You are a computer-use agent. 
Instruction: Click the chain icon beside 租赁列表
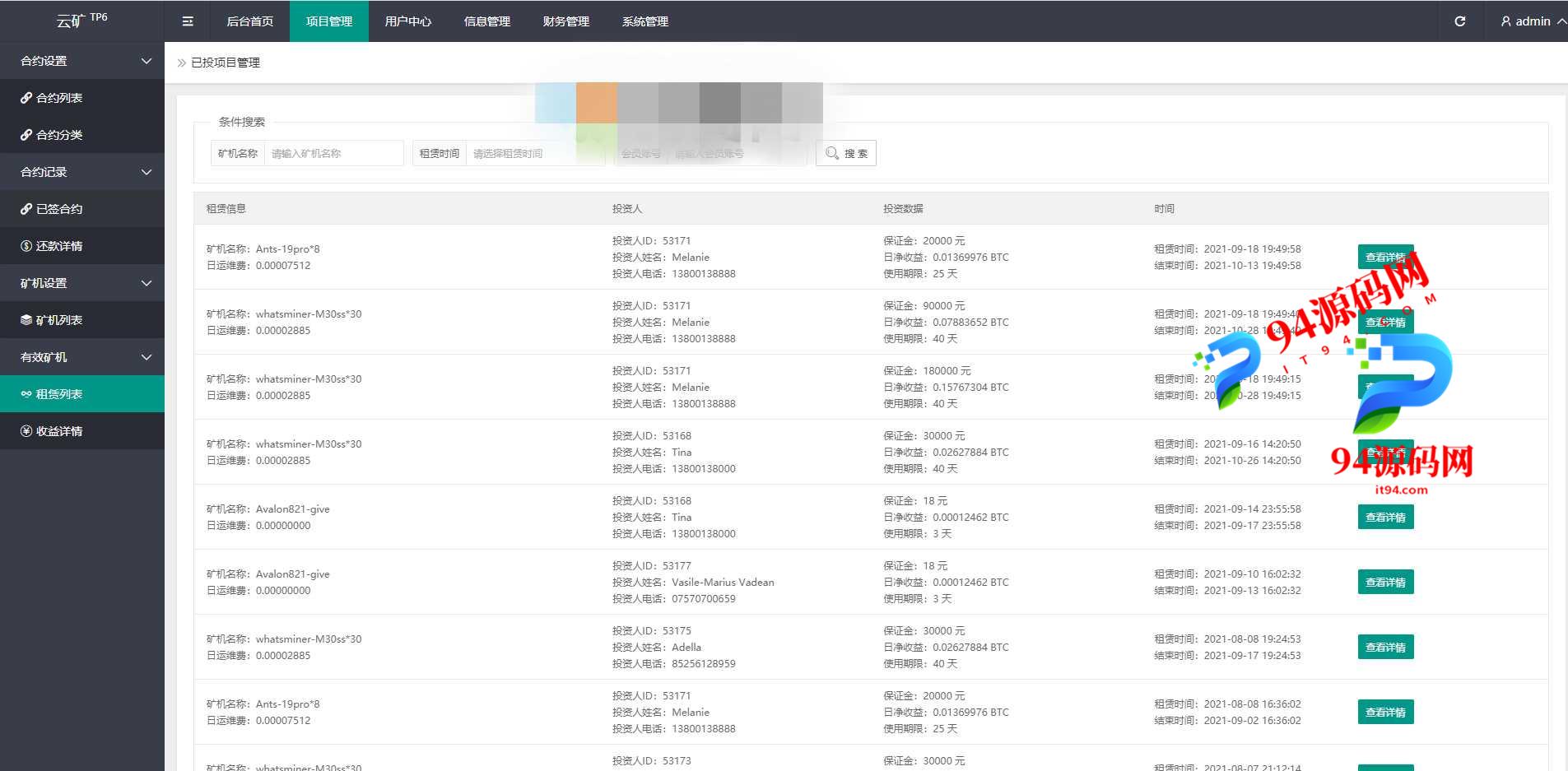click(26, 394)
